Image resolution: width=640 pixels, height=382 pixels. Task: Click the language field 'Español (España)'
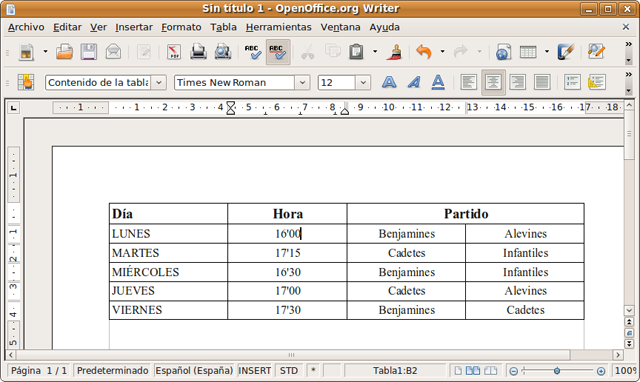point(194,371)
